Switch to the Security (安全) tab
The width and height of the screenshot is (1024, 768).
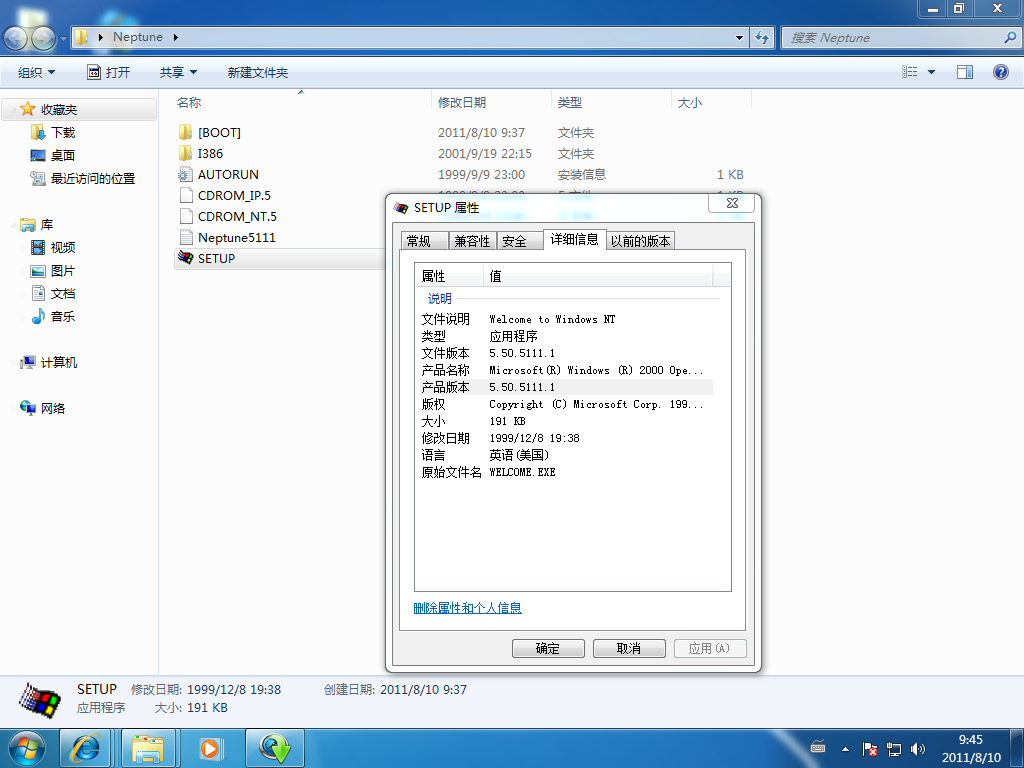click(x=520, y=241)
